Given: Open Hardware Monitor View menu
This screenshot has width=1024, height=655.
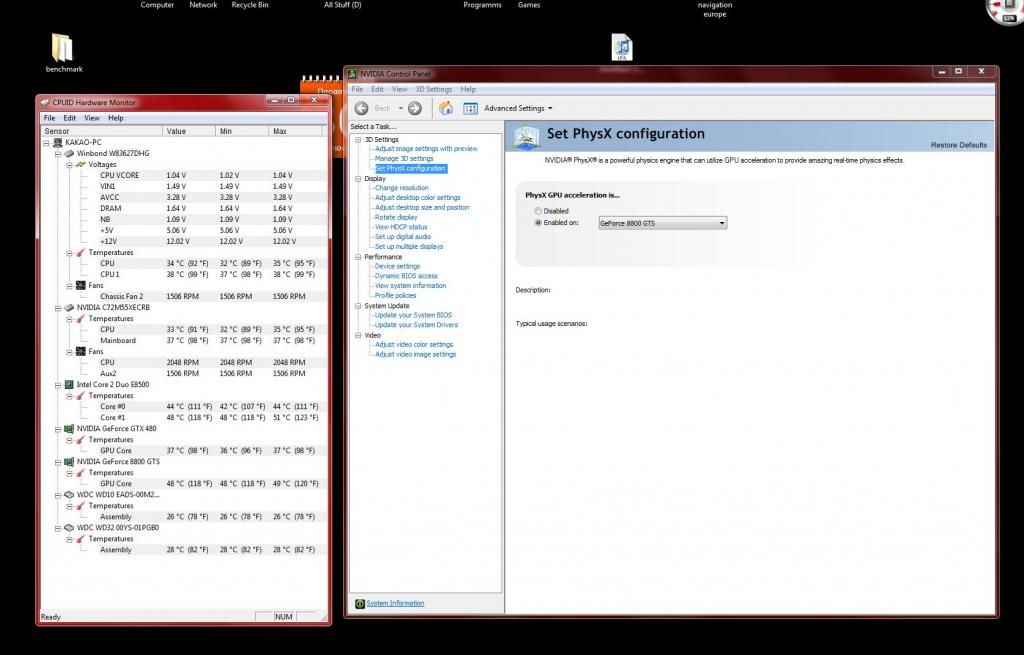Looking at the screenshot, I should [92, 118].
